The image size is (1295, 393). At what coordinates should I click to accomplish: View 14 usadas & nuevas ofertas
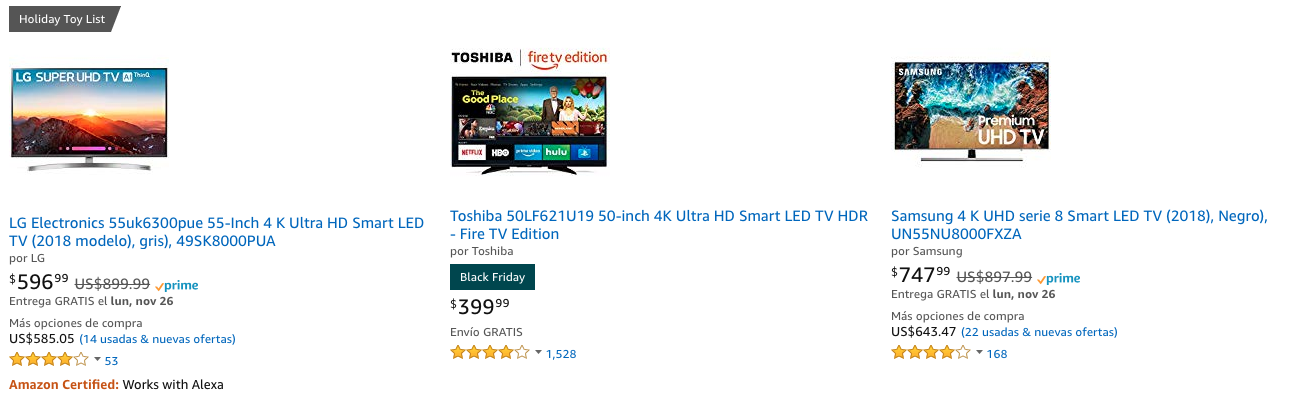[x=157, y=339]
